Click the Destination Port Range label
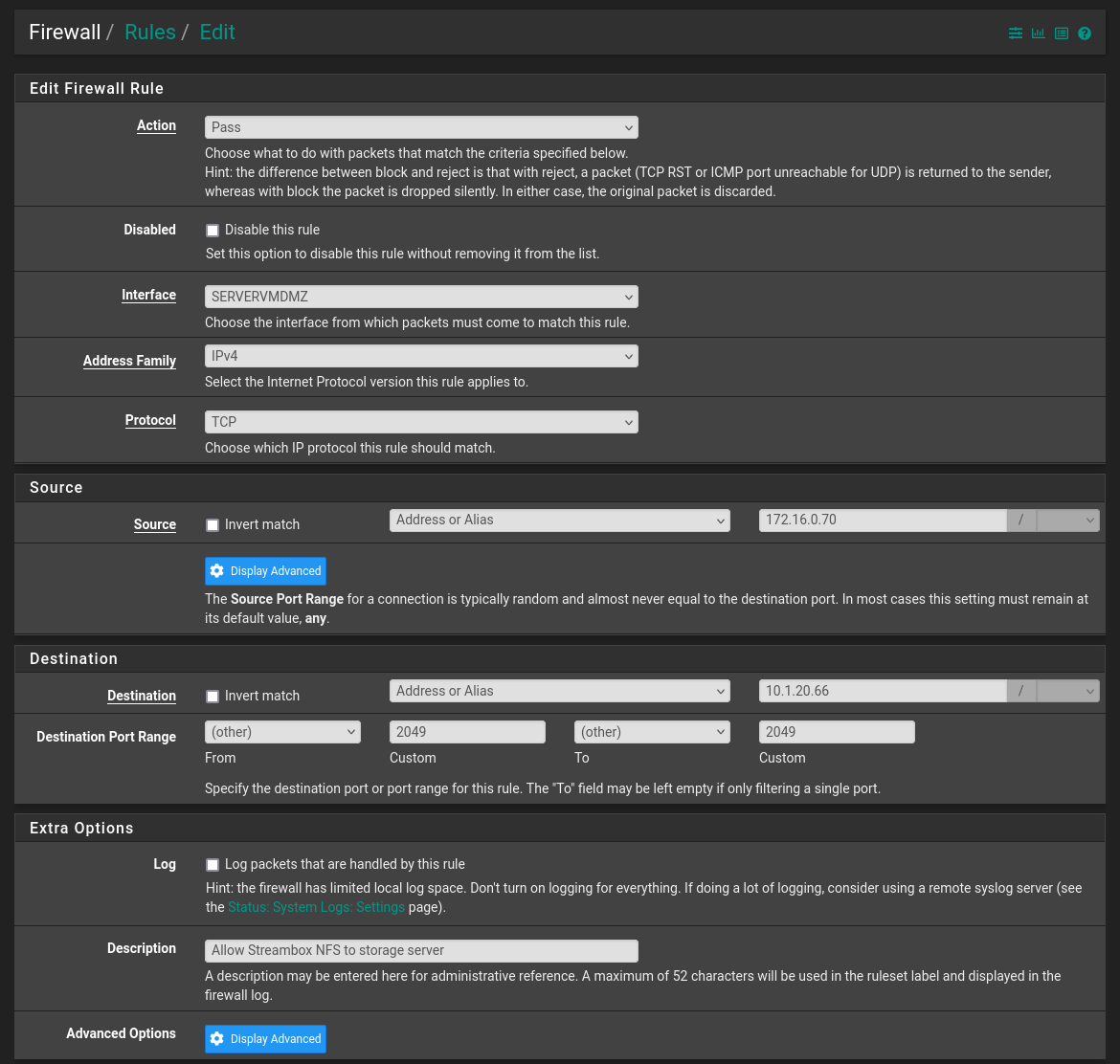The width and height of the screenshot is (1120, 1064). [106, 736]
